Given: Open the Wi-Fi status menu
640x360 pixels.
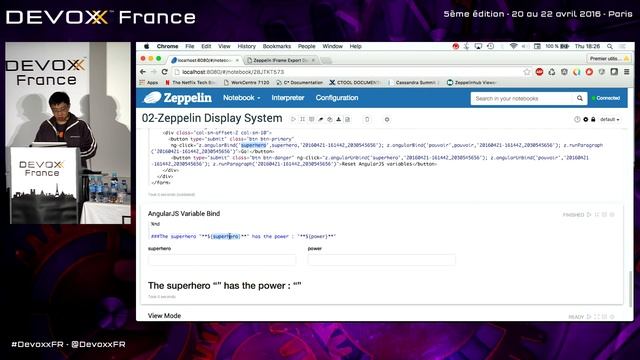Looking at the screenshot, I should pos(513,47).
